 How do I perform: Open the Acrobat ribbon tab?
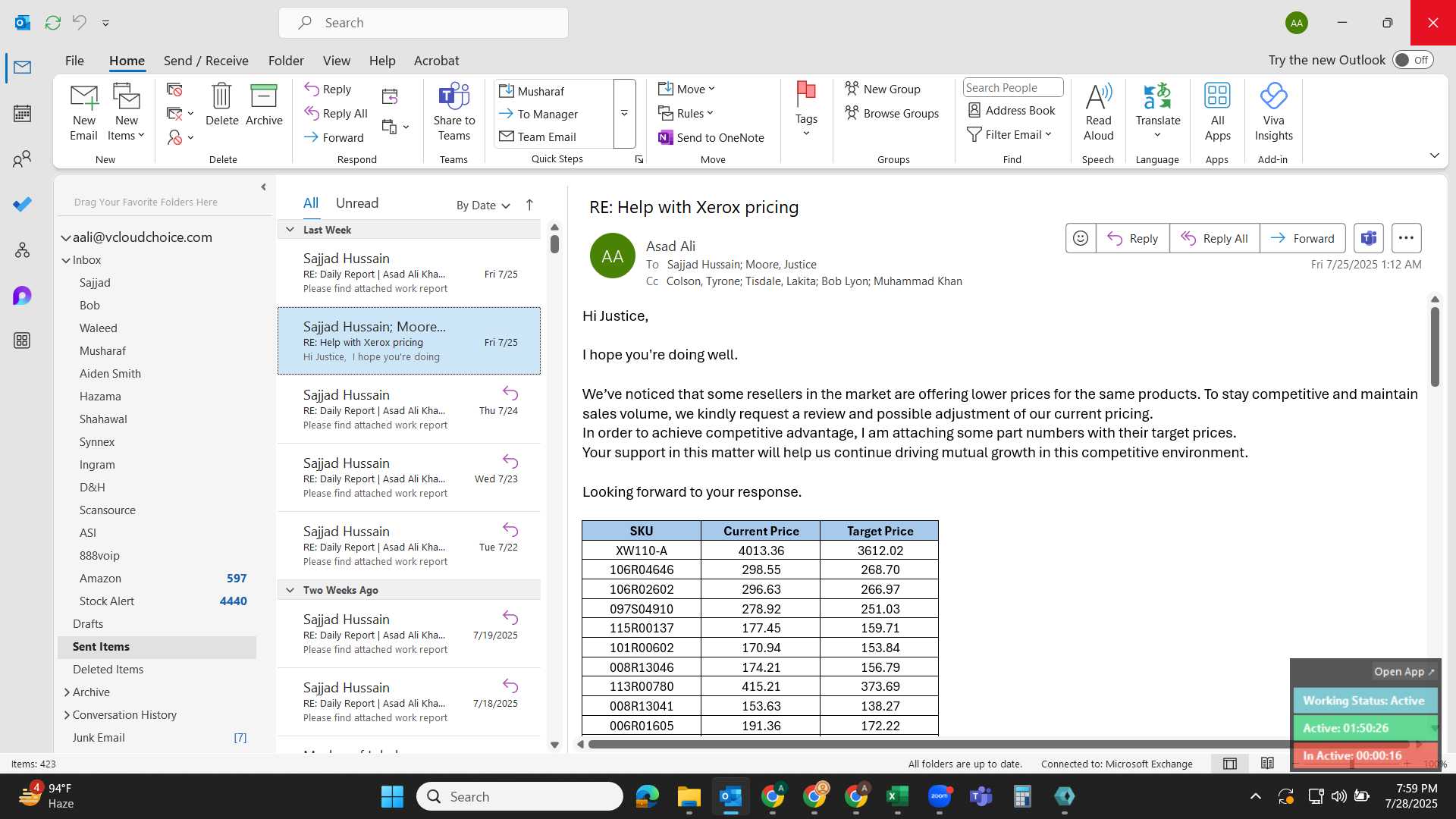click(436, 61)
